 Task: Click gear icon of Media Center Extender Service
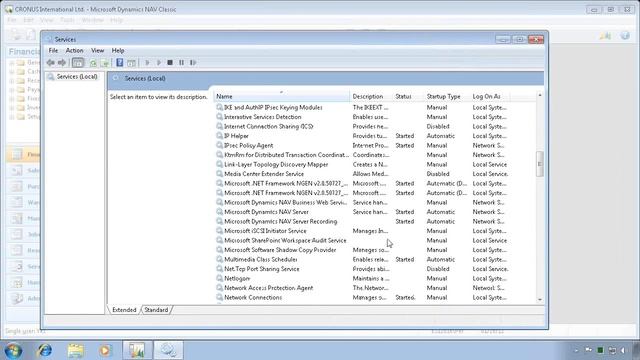[220, 174]
